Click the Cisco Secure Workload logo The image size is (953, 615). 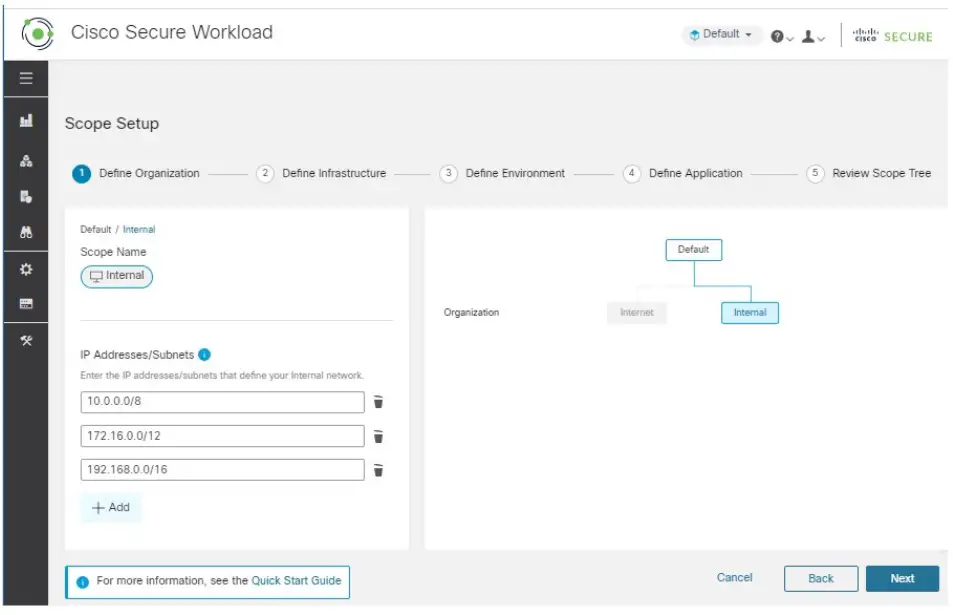(37, 33)
